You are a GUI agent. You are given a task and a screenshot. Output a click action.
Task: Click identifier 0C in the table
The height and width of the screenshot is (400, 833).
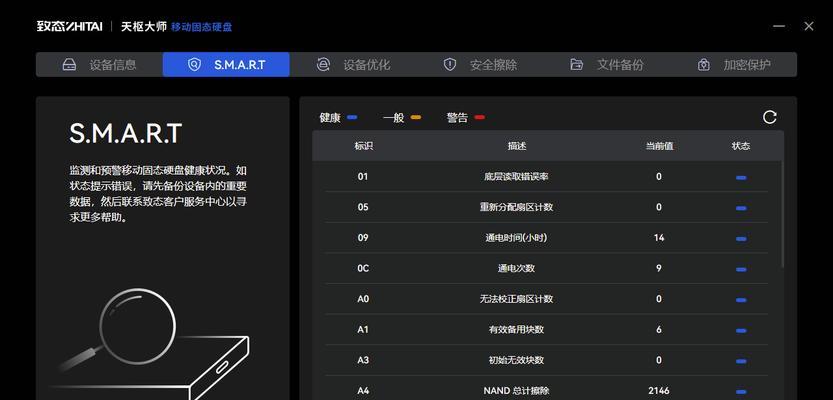363,268
